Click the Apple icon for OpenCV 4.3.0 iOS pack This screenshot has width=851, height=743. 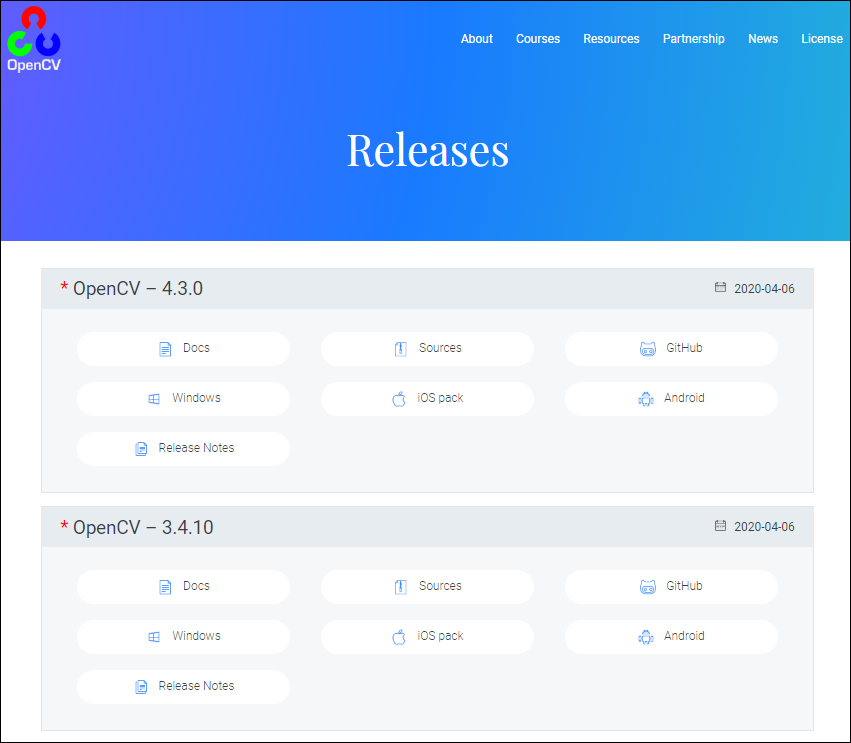click(x=399, y=399)
